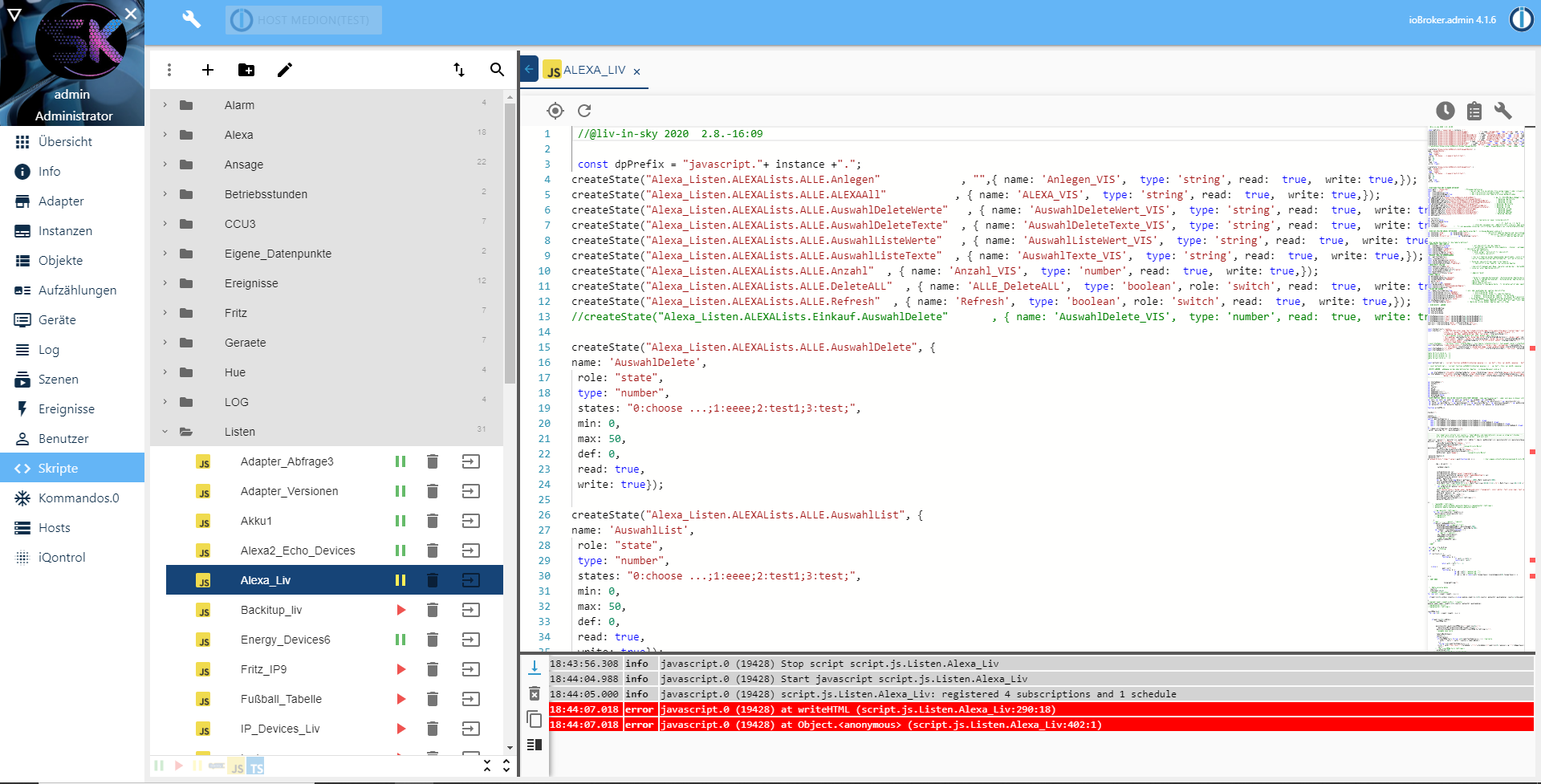1541x784 pixels.
Task: Open iQontrol in sidebar
Action: (x=72, y=557)
